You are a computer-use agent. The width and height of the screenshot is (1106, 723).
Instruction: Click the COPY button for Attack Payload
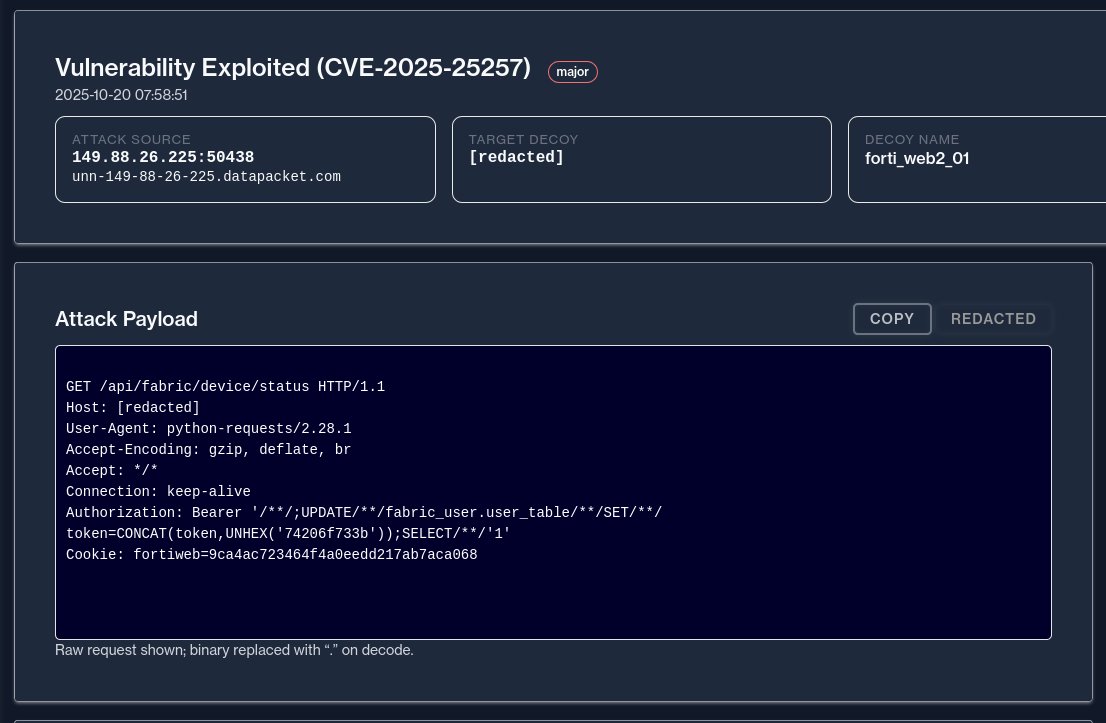(x=892, y=319)
